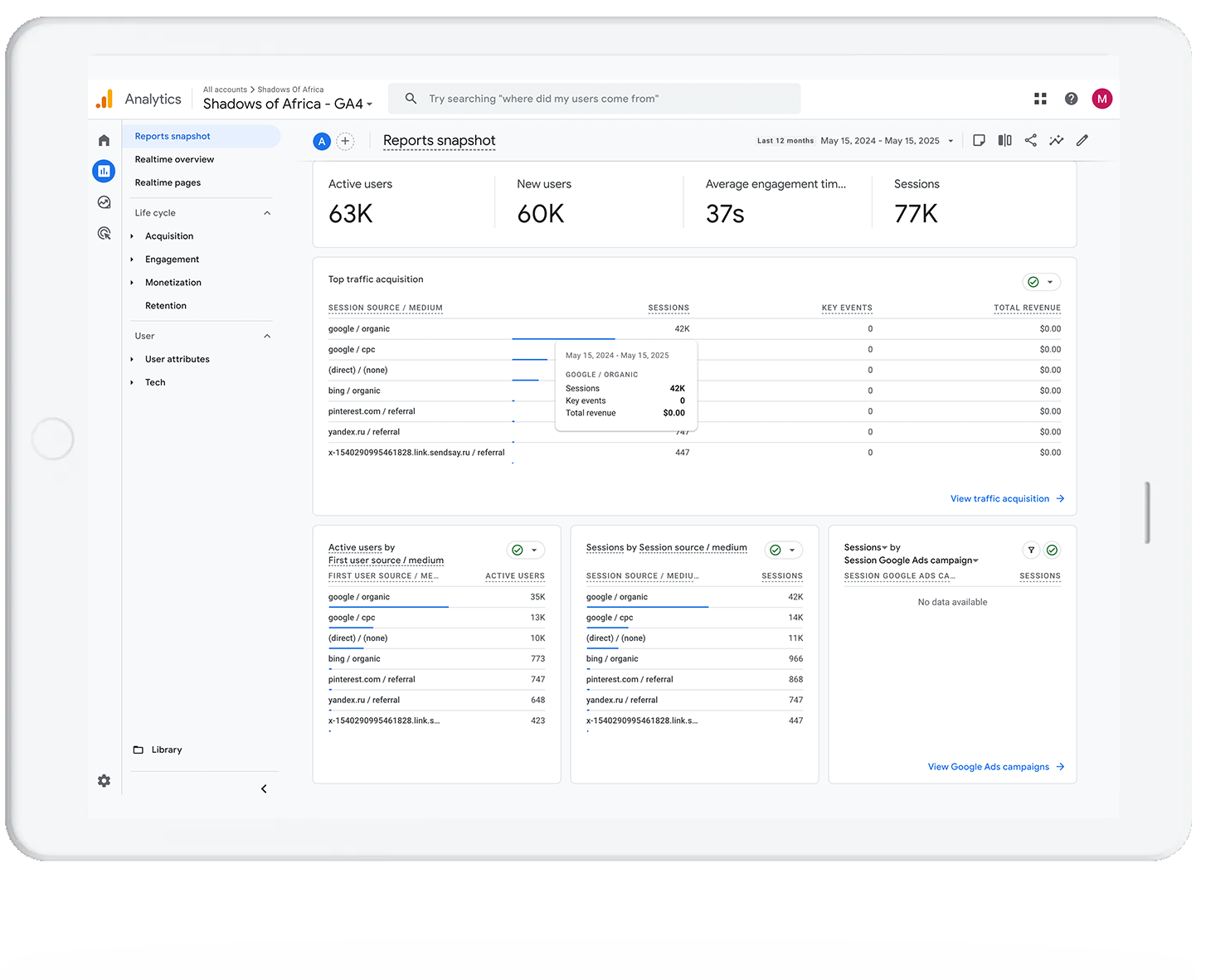Click the Help question mark icon

pos(1071,99)
